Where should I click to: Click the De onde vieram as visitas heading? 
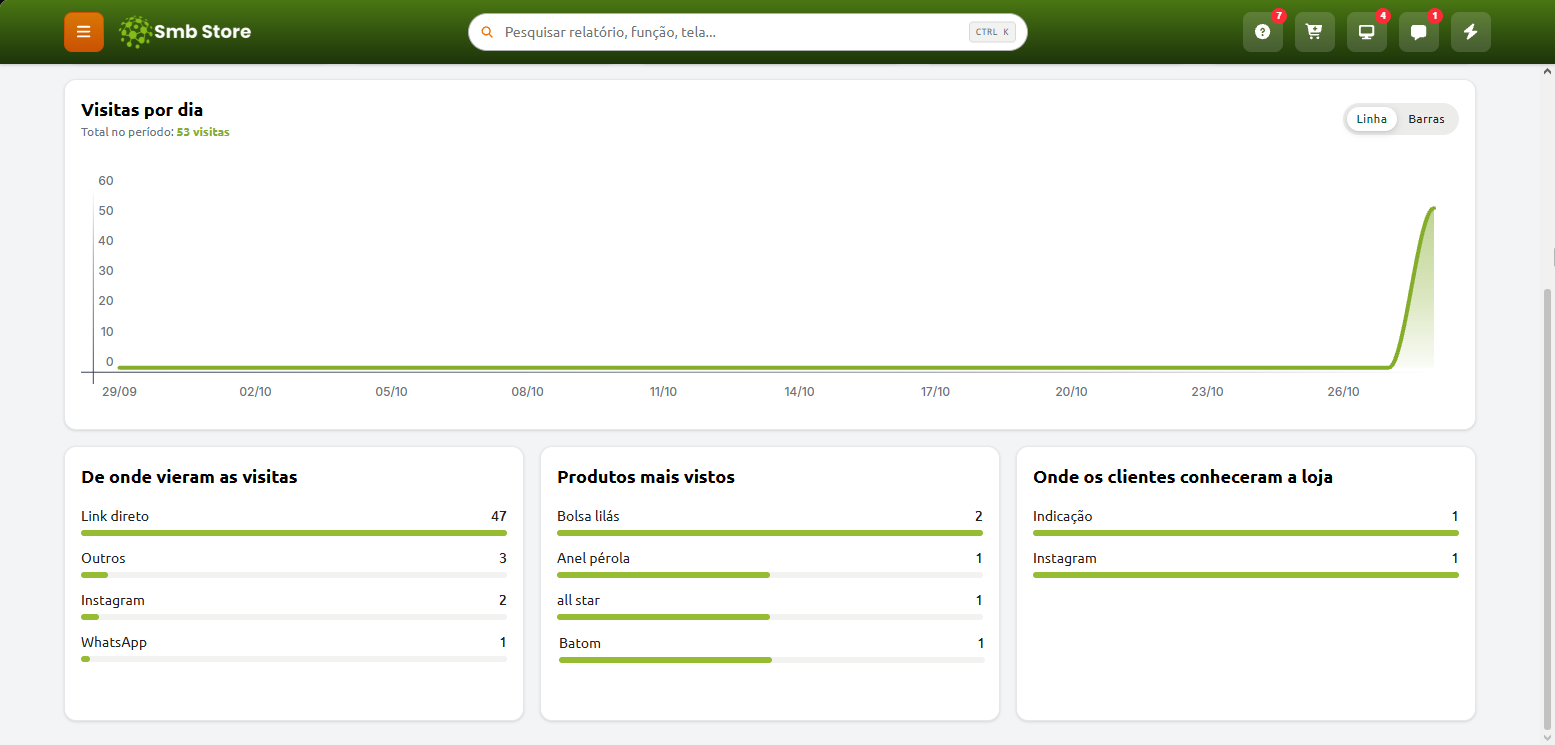(x=189, y=477)
